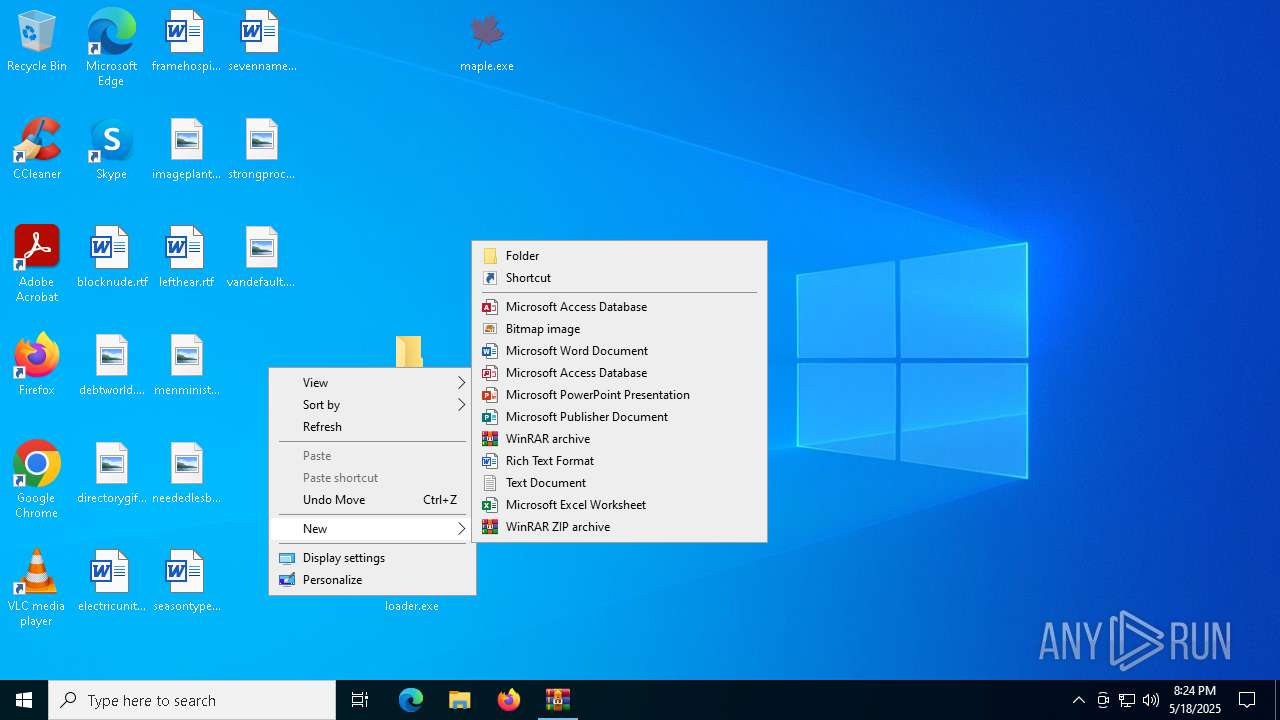Screen dimensions: 1280x720
Task: Create a new Folder
Action: coord(619,256)
